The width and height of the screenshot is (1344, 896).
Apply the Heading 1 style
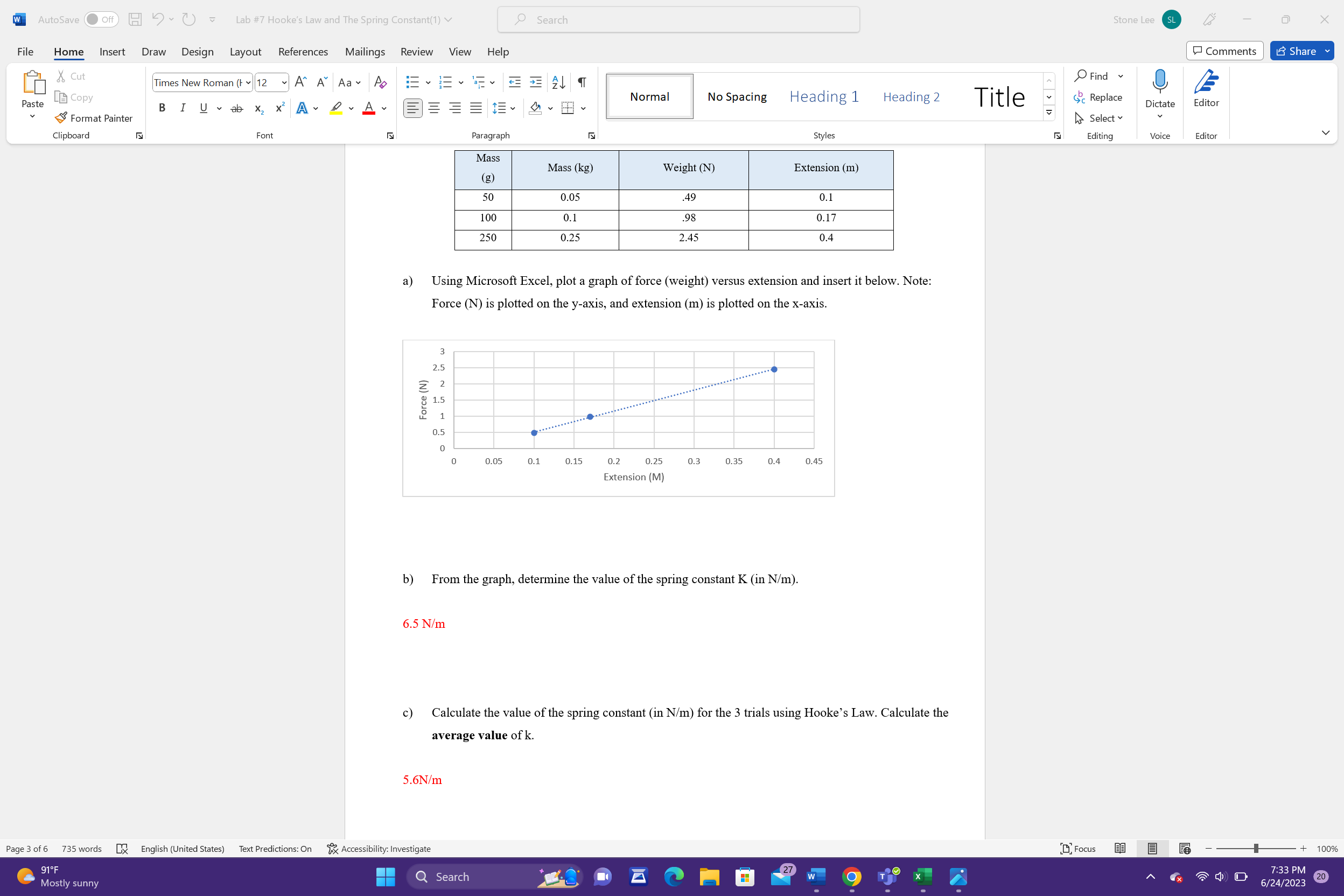tap(823, 96)
